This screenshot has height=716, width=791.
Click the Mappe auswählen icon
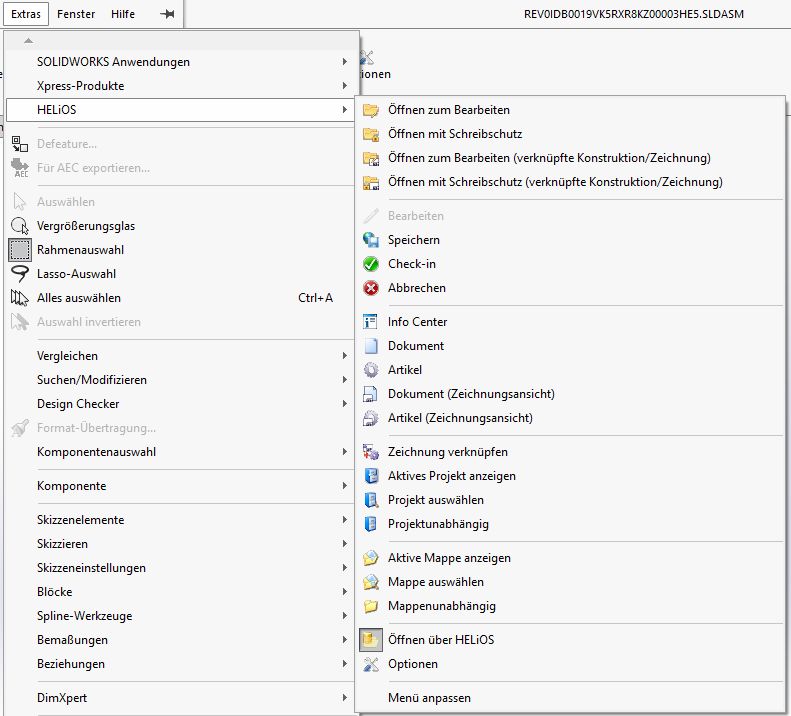[x=371, y=582]
